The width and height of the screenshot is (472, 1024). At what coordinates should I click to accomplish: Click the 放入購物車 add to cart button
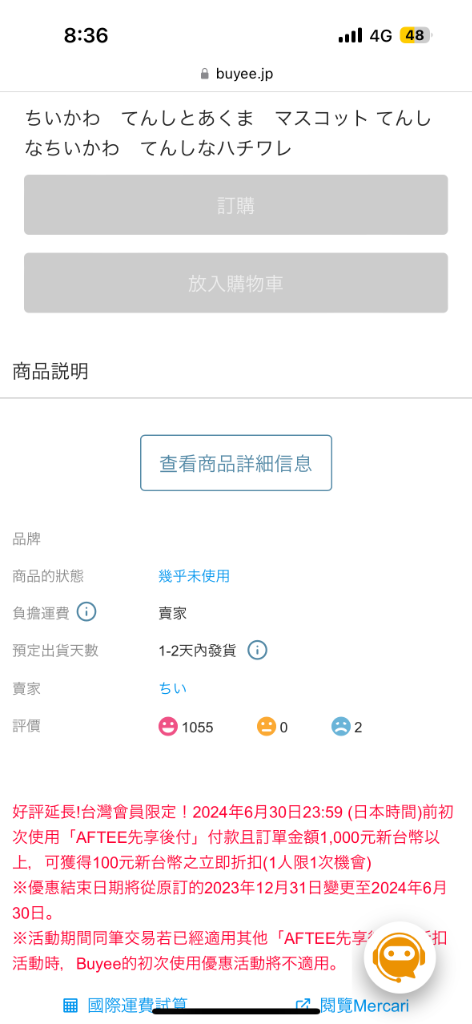tap(236, 283)
